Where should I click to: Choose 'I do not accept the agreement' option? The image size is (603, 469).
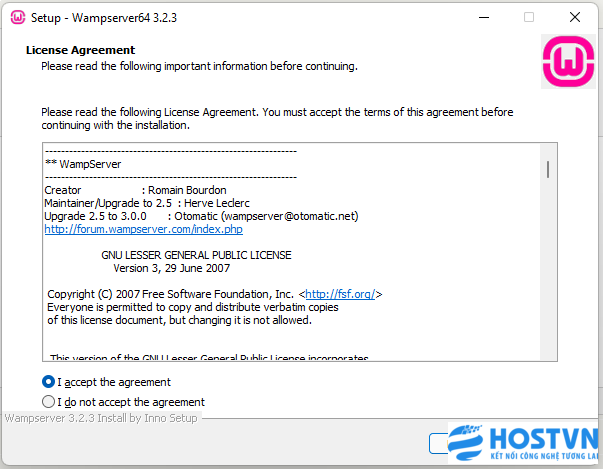click(x=48, y=402)
